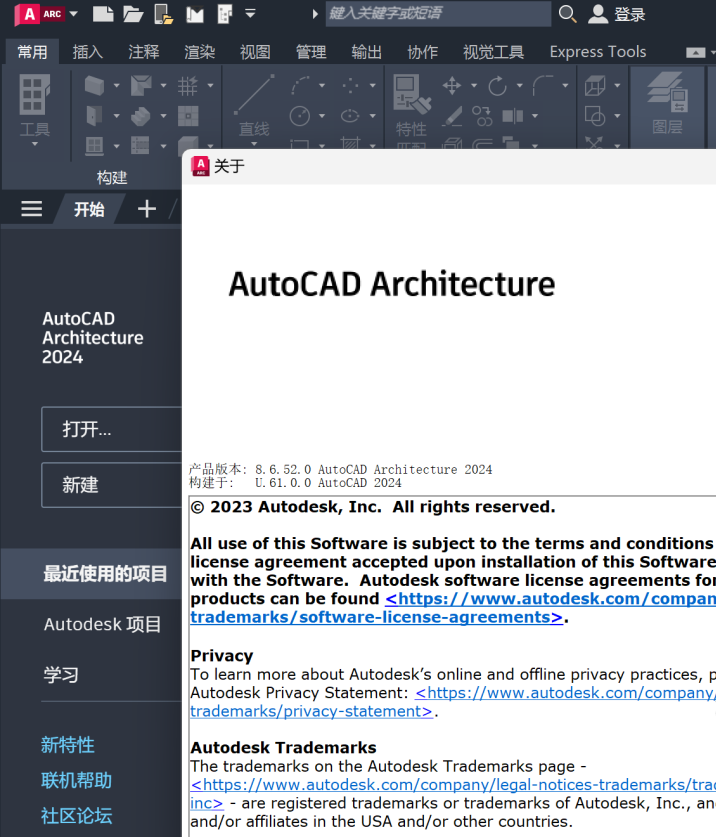Select the Circle draw tool
Image resolution: width=716 pixels, height=837 pixels.
point(300,116)
